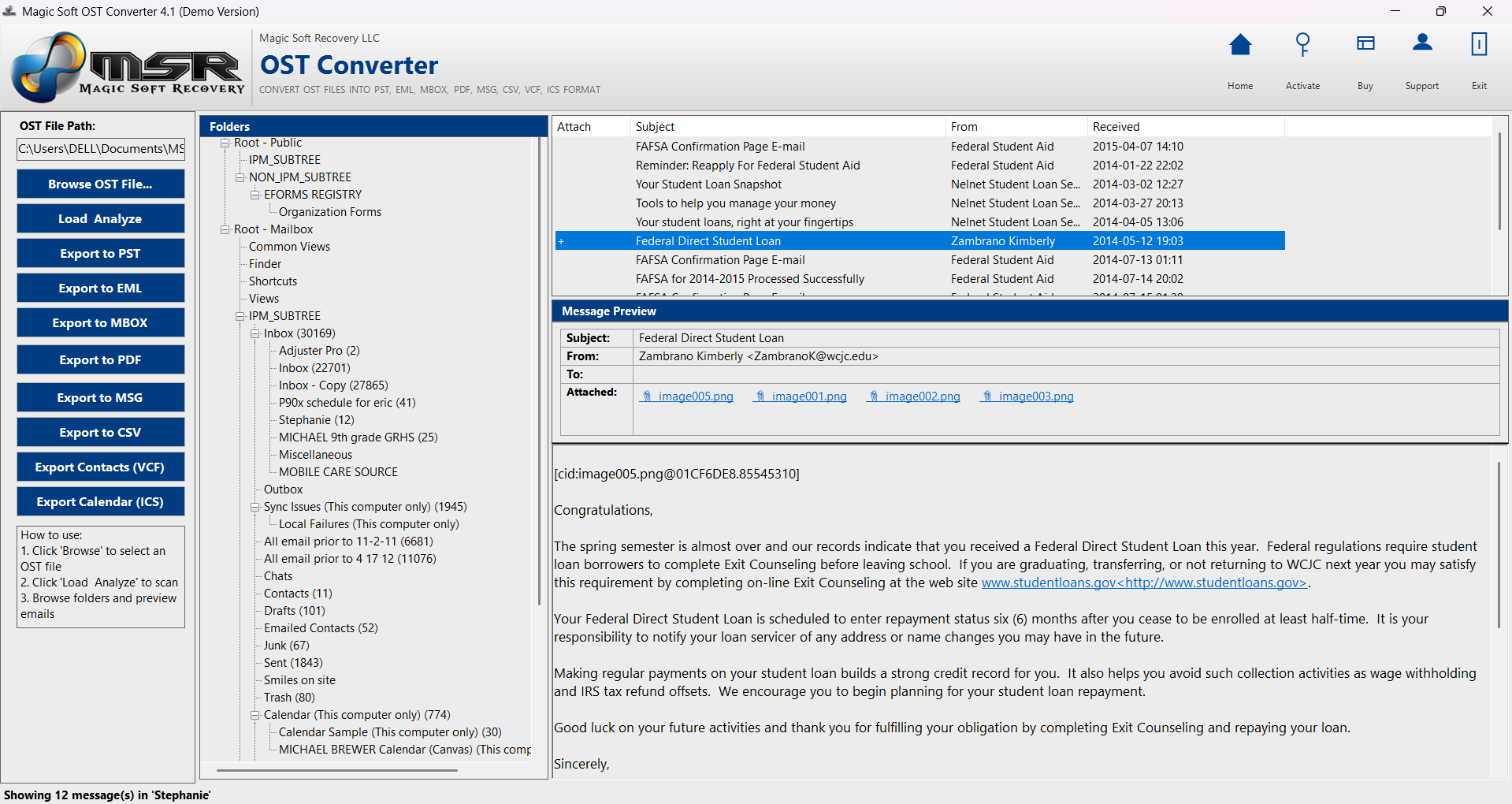Click the OST File Path input field
1512x804 pixels.
click(x=101, y=149)
